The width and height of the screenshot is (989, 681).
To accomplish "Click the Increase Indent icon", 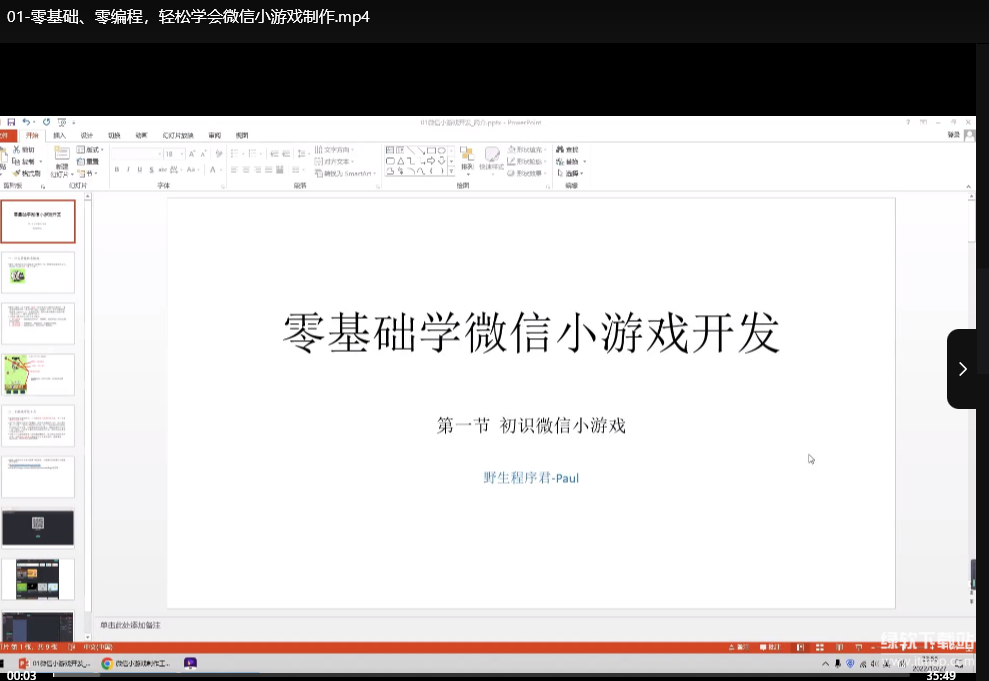I will [x=286, y=154].
